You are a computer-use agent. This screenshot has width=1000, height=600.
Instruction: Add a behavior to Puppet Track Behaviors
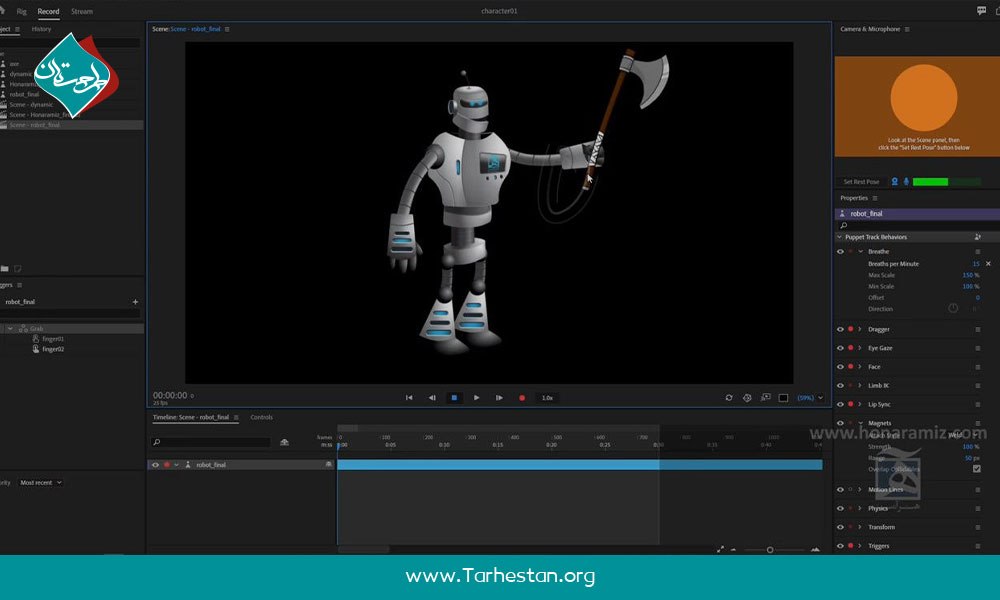point(978,237)
